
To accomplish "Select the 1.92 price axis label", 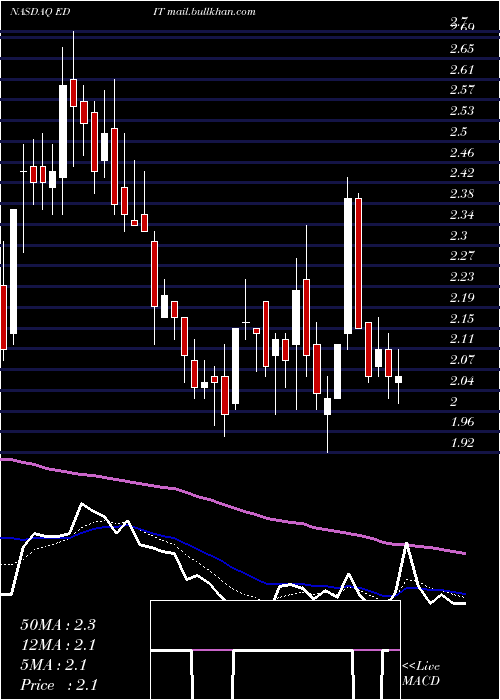I will coord(462,443).
